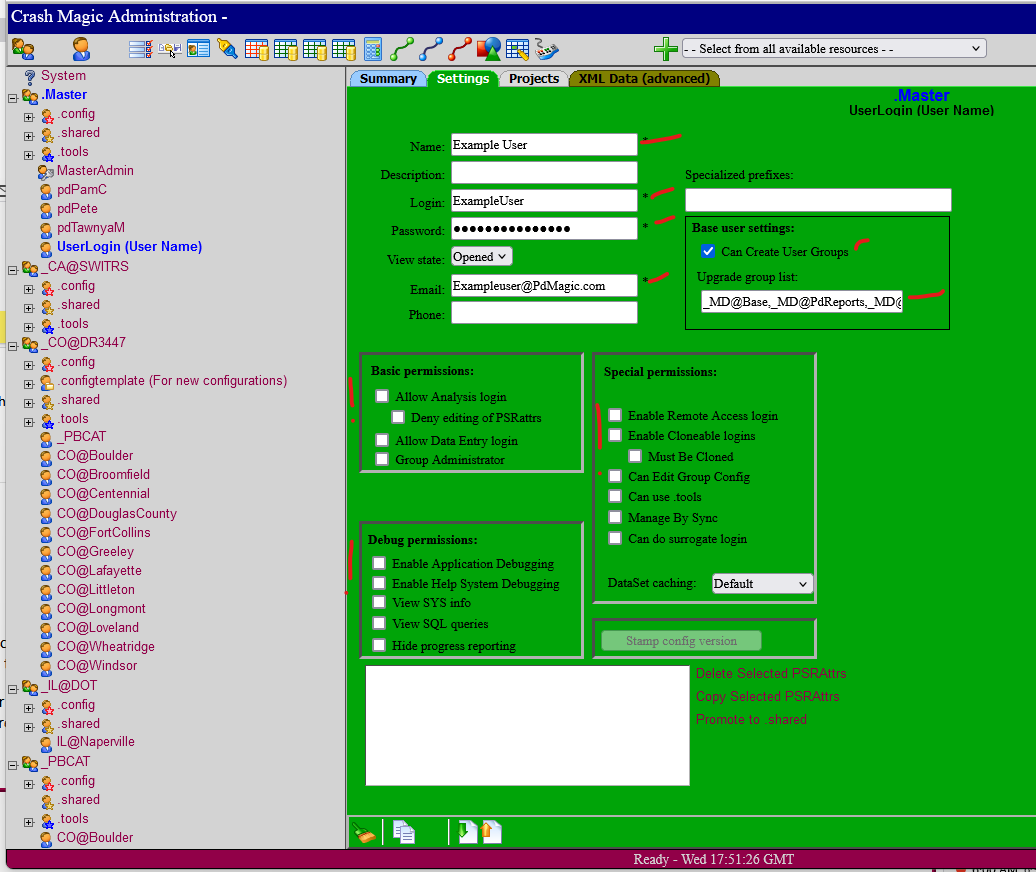
Task: Select the highlighter pen toolbar icon
Action: click(x=227, y=49)
